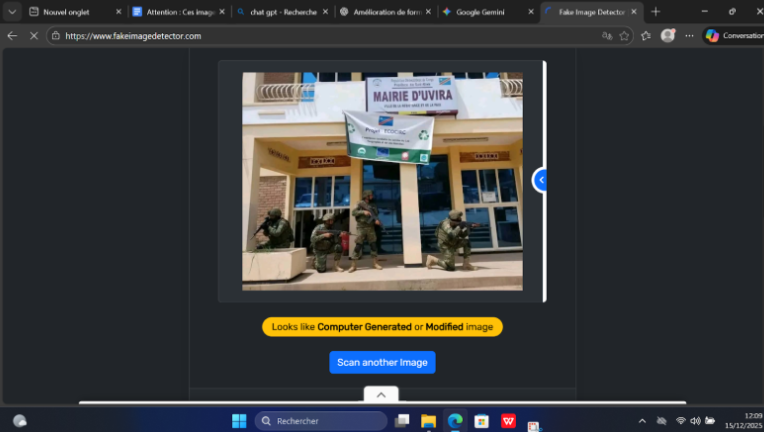Screen dimensions: 764x432
Task: Add this page to favorites with the star
Action: tap(624, 35)
